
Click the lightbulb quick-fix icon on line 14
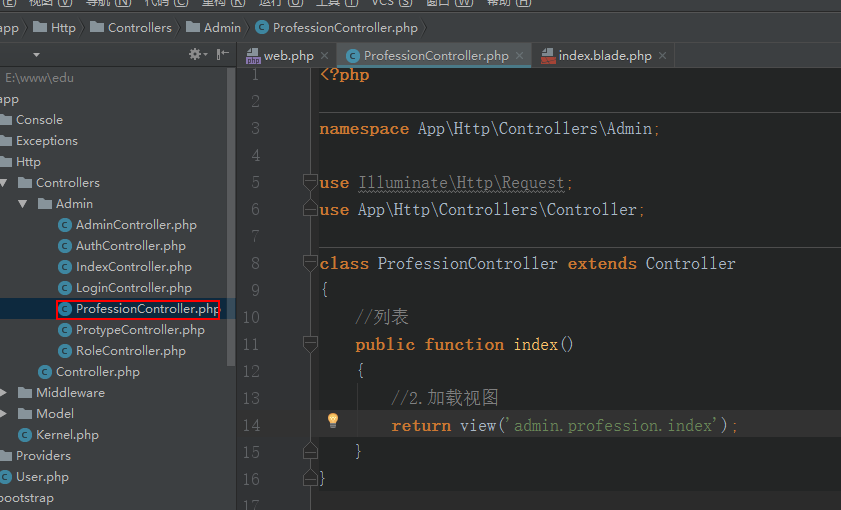click(x=333, y=421)
